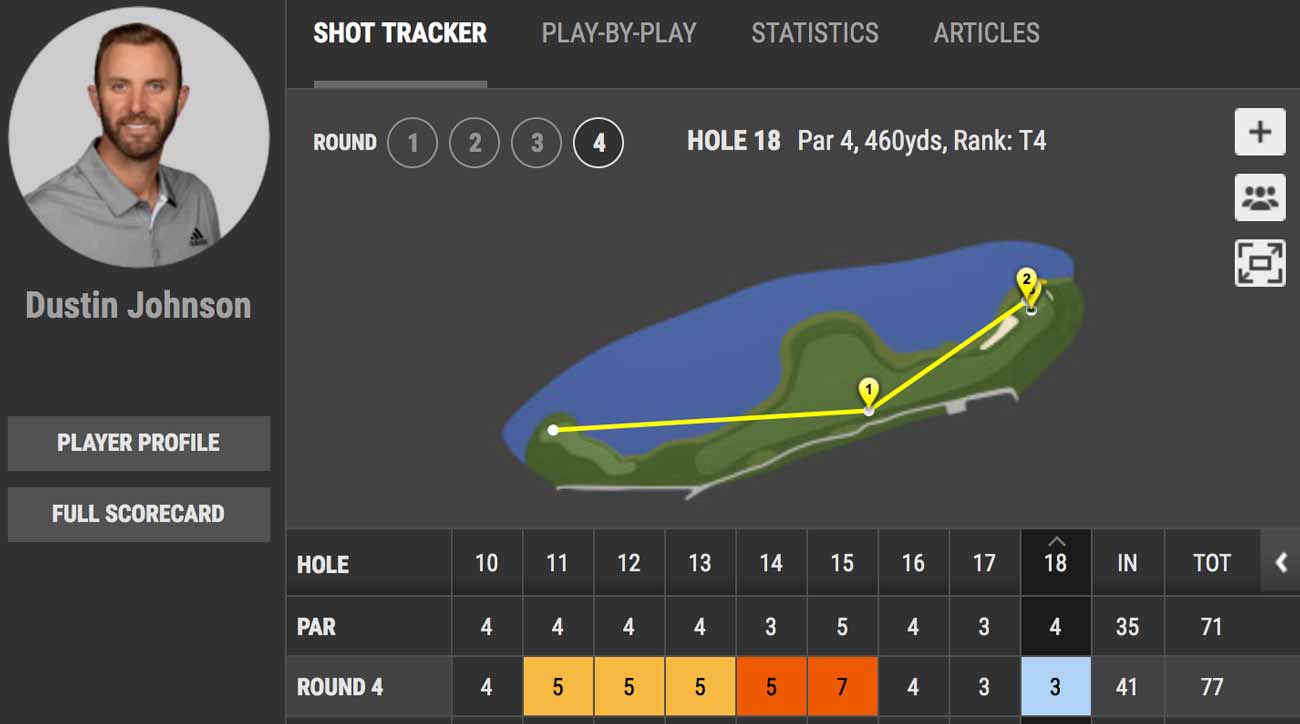Click the group players icon
The width and height of the screenshot is (1300, 724).
(x=1260, y=198)
